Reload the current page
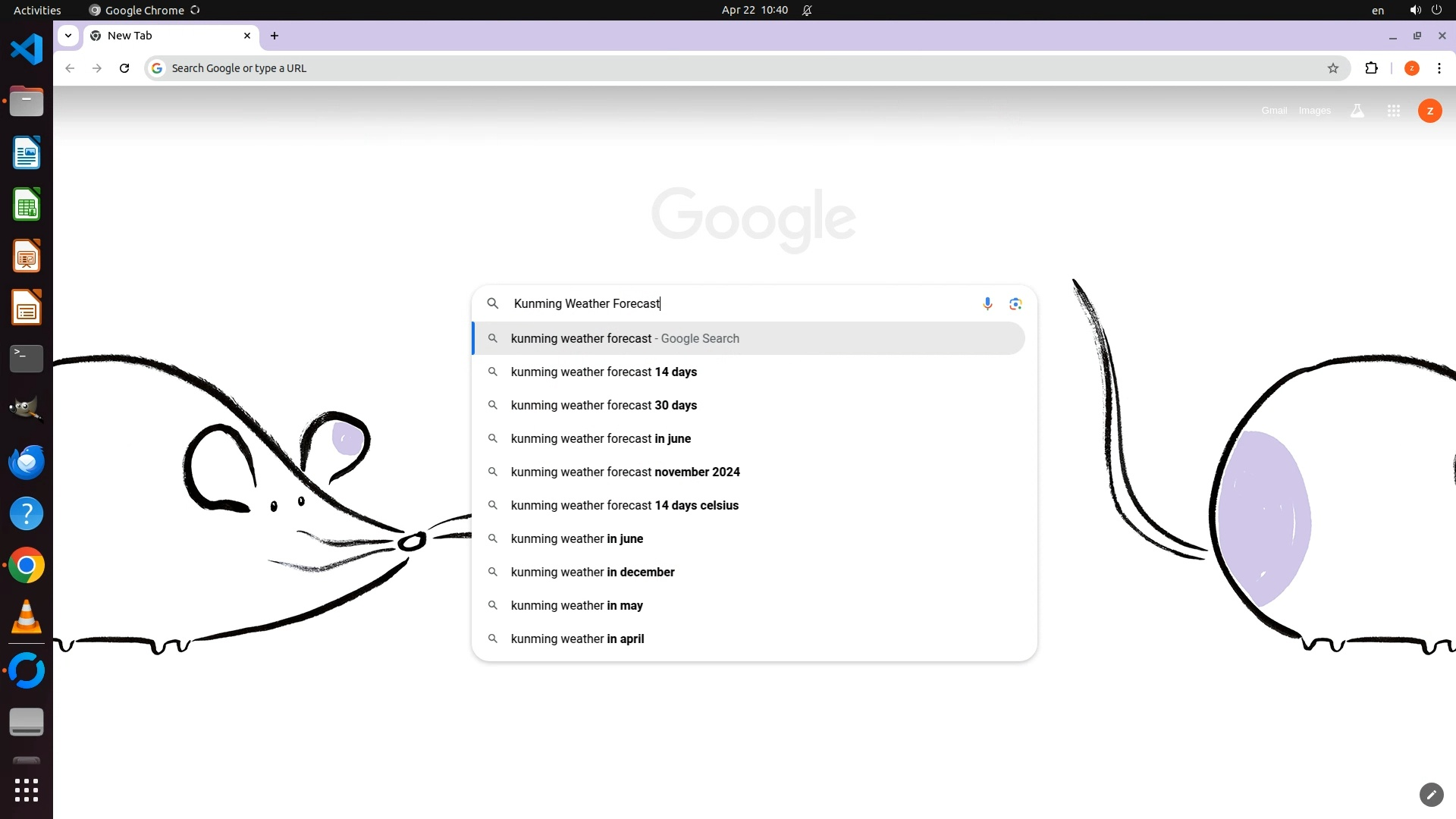Image resolution: width=1456 pixels, height=819 pixels. pos(124,68)
